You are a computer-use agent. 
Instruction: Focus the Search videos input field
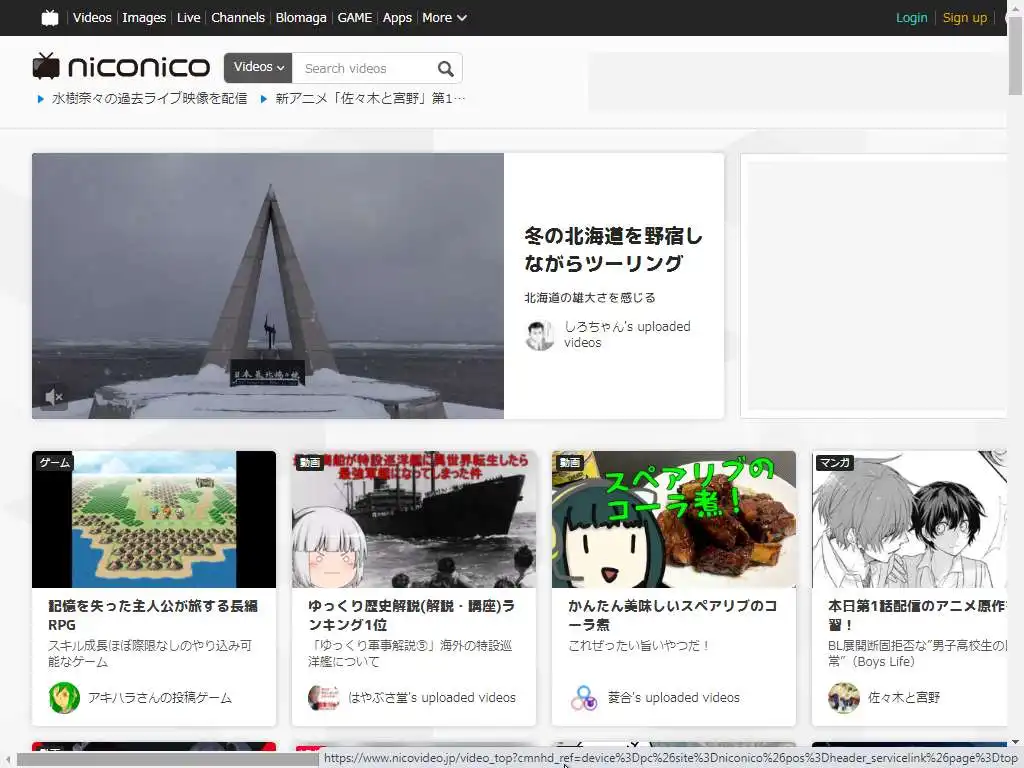(x=363, y=69)
